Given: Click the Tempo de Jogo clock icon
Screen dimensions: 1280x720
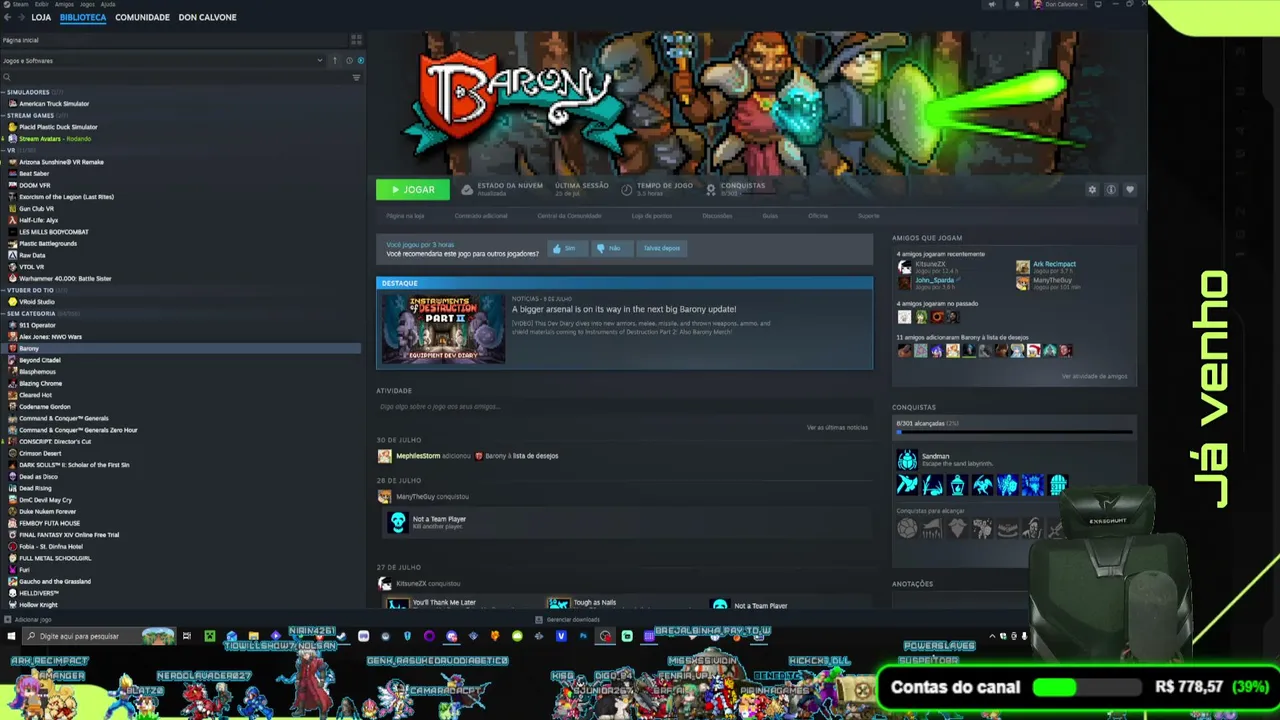Looking at the screenshot, I should [x=627, y=189].
